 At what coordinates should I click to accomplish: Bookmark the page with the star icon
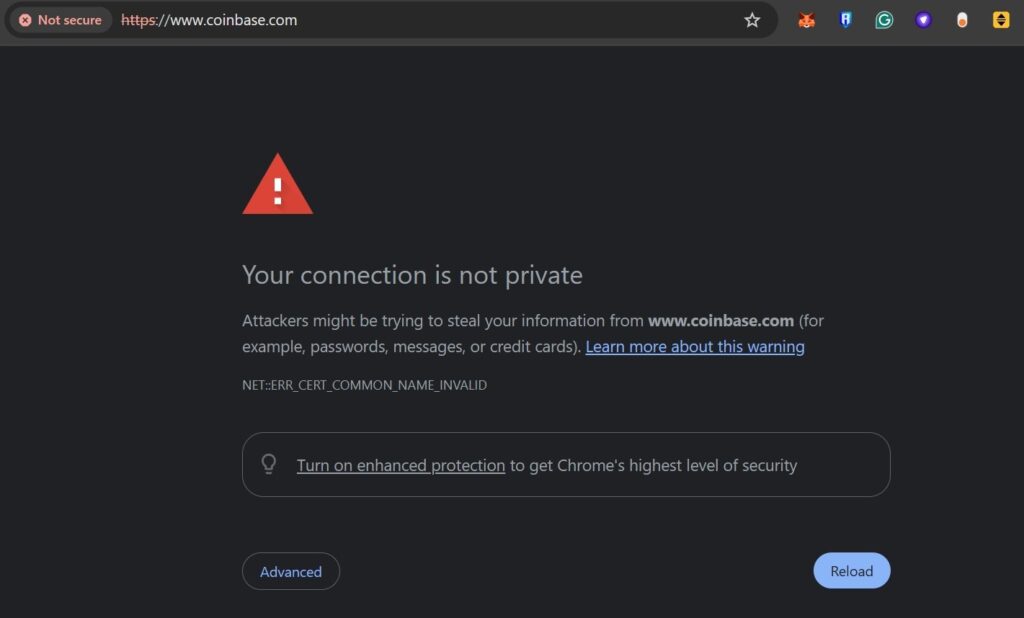[x=752, y=19]
